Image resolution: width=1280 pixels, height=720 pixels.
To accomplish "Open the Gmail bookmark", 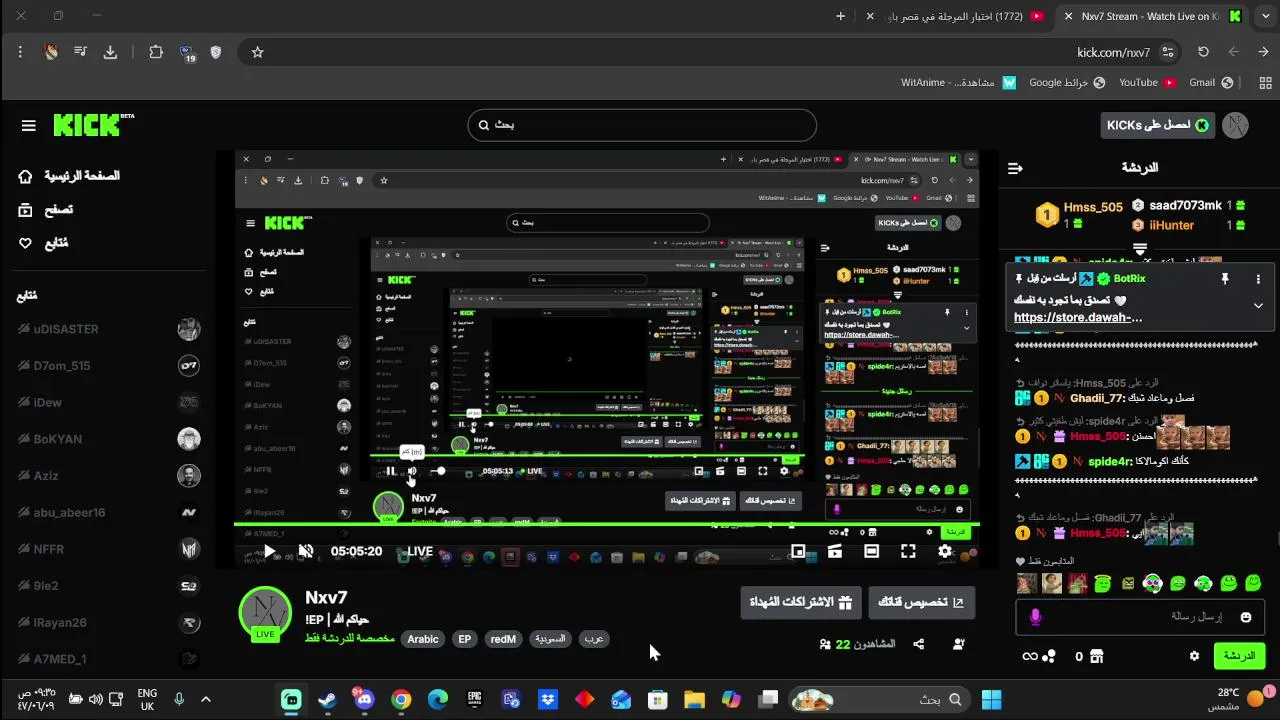I will click(1211, 83).
